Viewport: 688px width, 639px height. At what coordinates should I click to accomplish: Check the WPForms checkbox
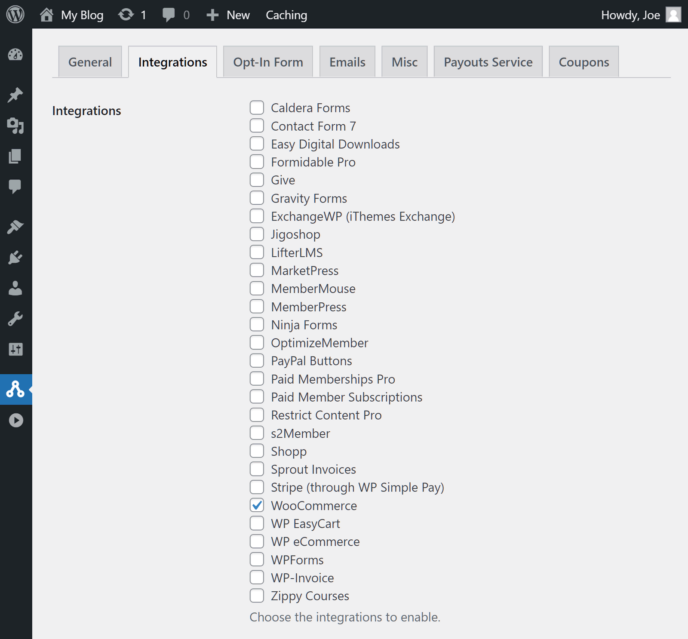tap(257, 559)
